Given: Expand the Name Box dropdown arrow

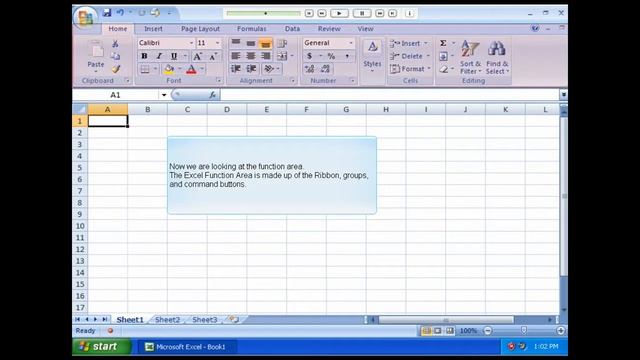Looking at the screenshot, I should coord(164,95).
